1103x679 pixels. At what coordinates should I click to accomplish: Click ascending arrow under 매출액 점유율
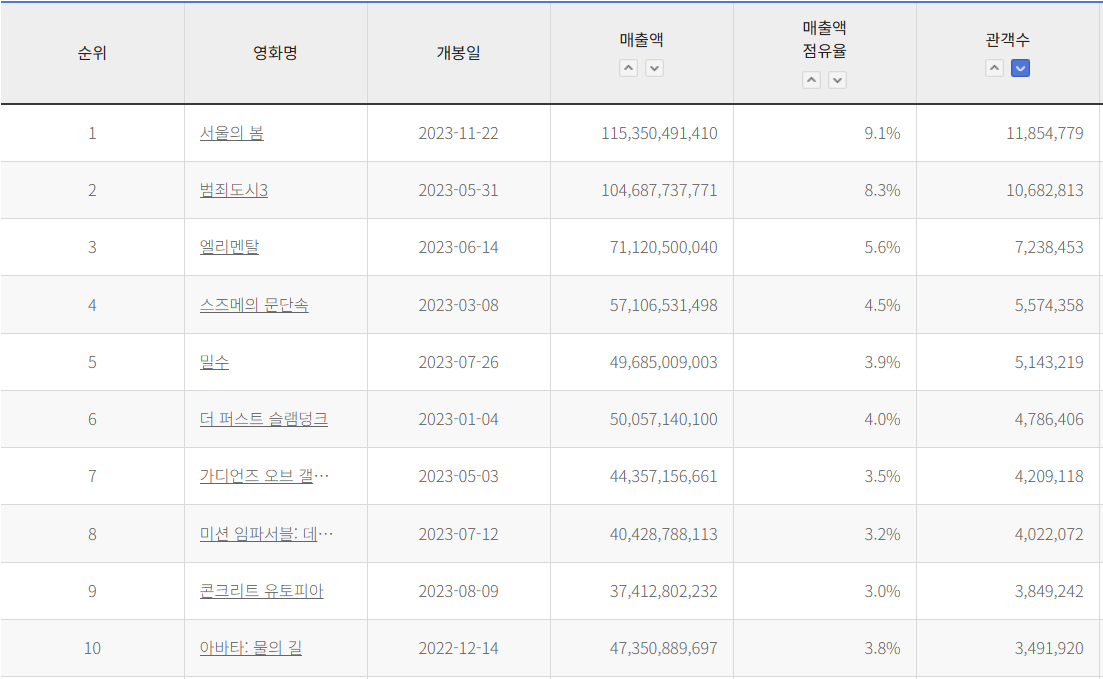pyautogui.click(x=811, y=80)
